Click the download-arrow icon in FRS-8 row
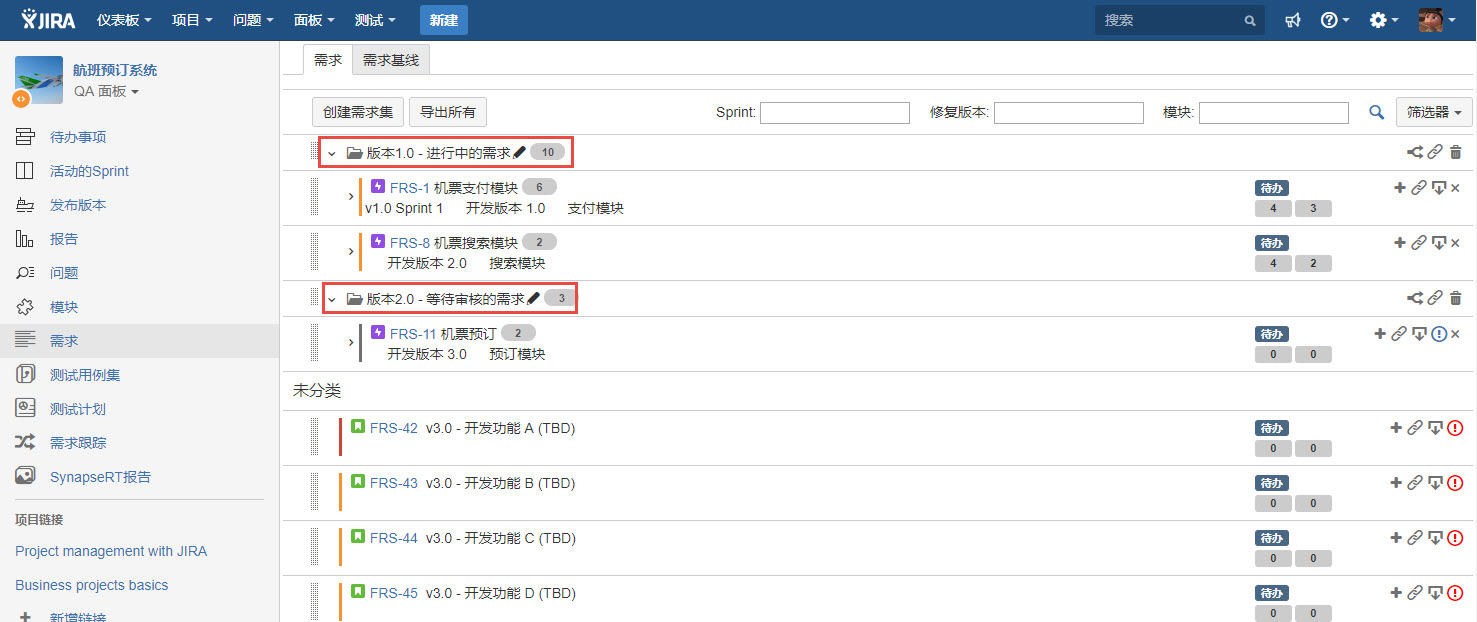This screenshot has width=1477, height=622. [x=1438, y=243]
